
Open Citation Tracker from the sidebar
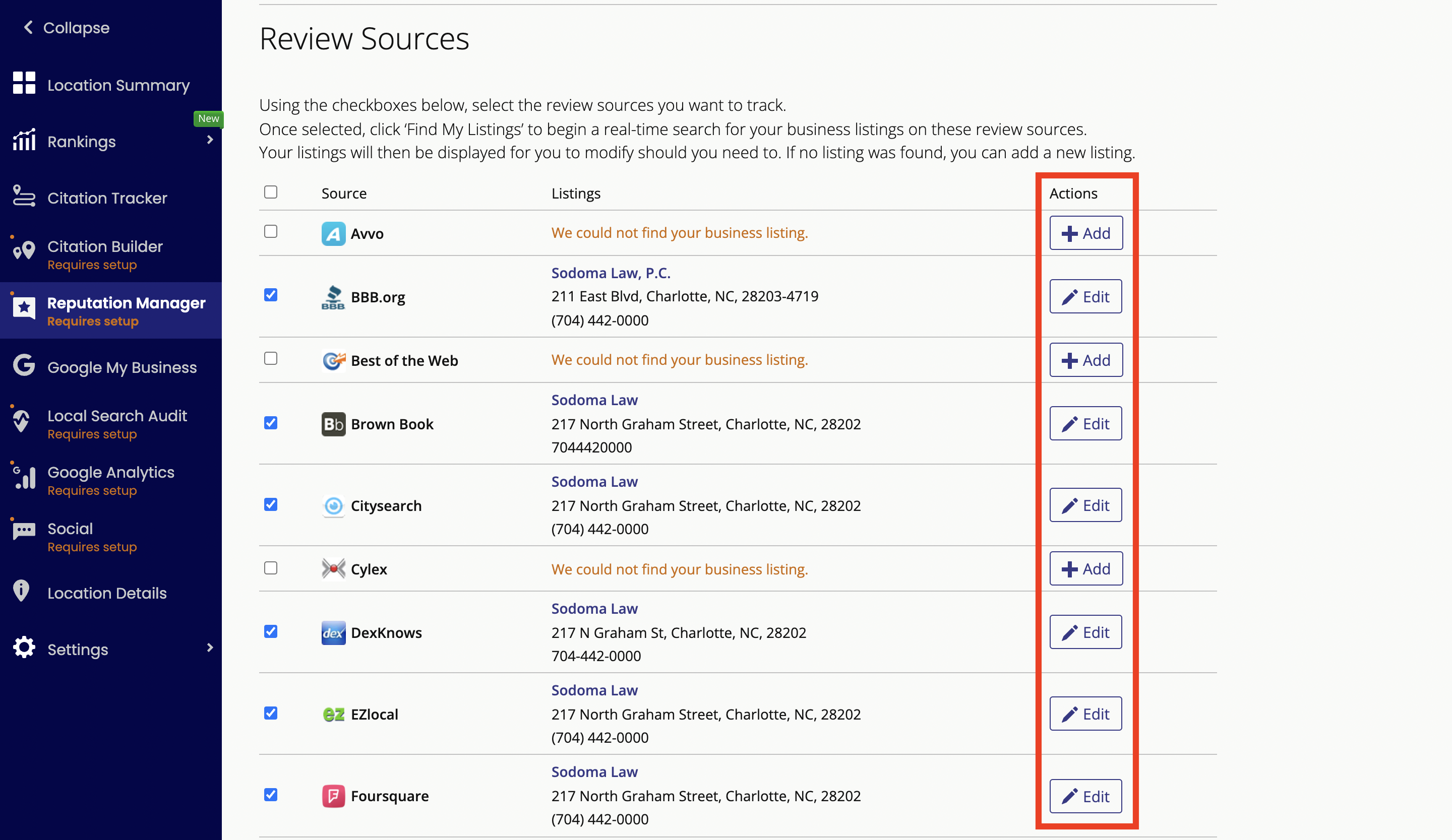[x=107, y=198]
